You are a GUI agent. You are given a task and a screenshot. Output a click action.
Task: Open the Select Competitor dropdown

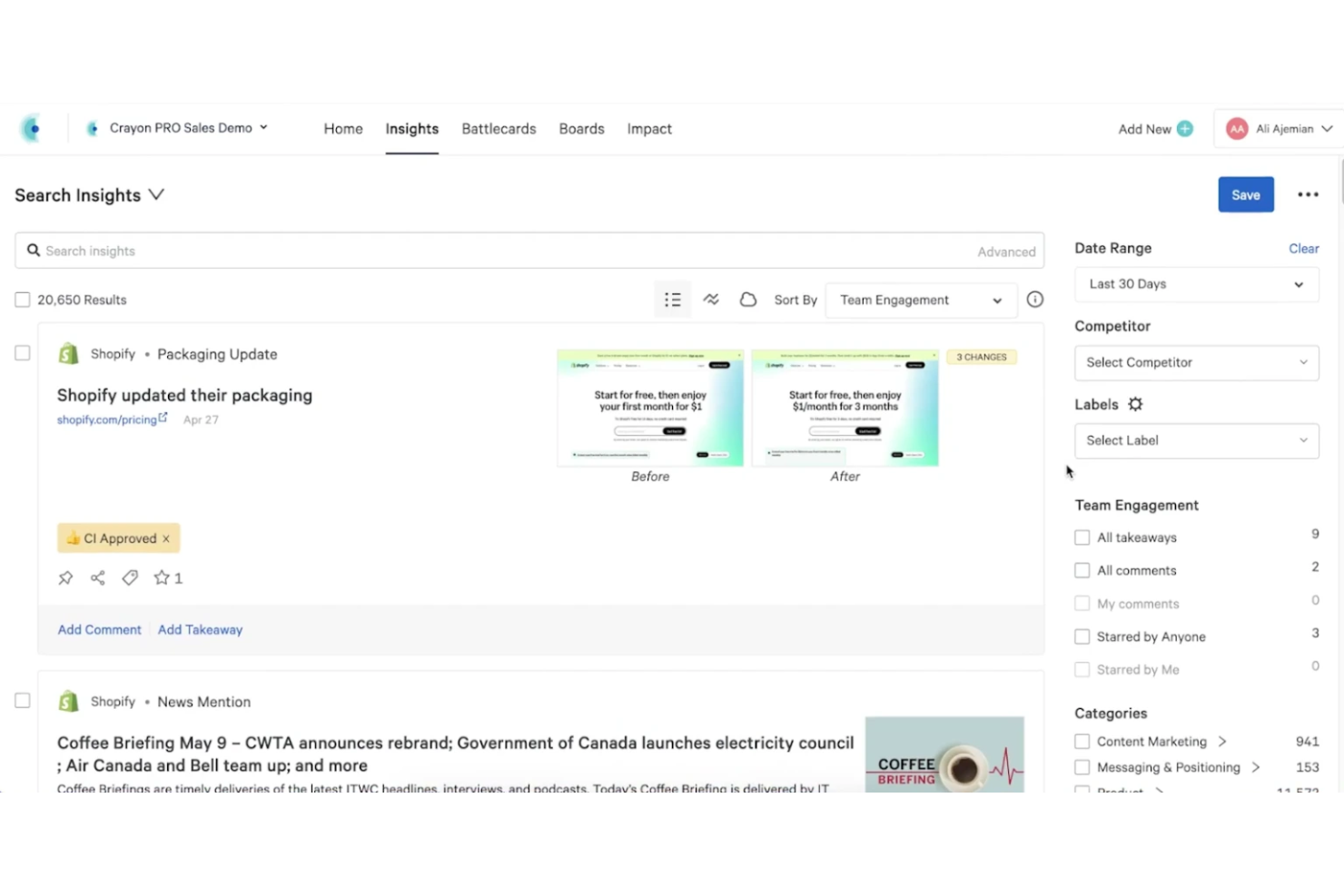coord(1196,362)
